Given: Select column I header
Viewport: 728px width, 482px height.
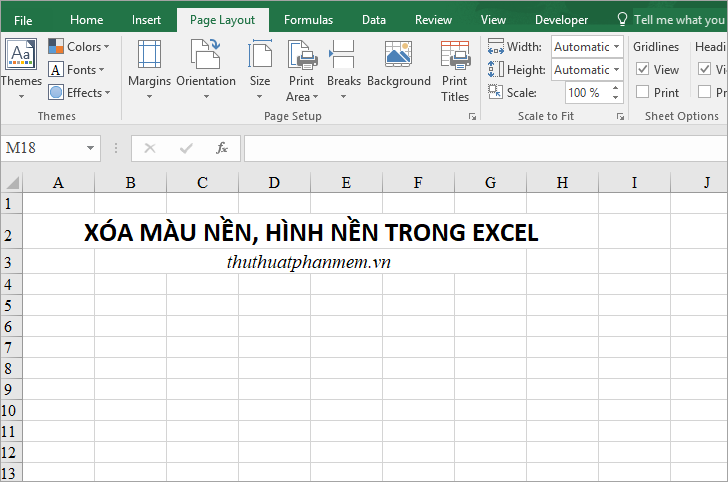Looking at the screenshot, I should pos(634,182).
